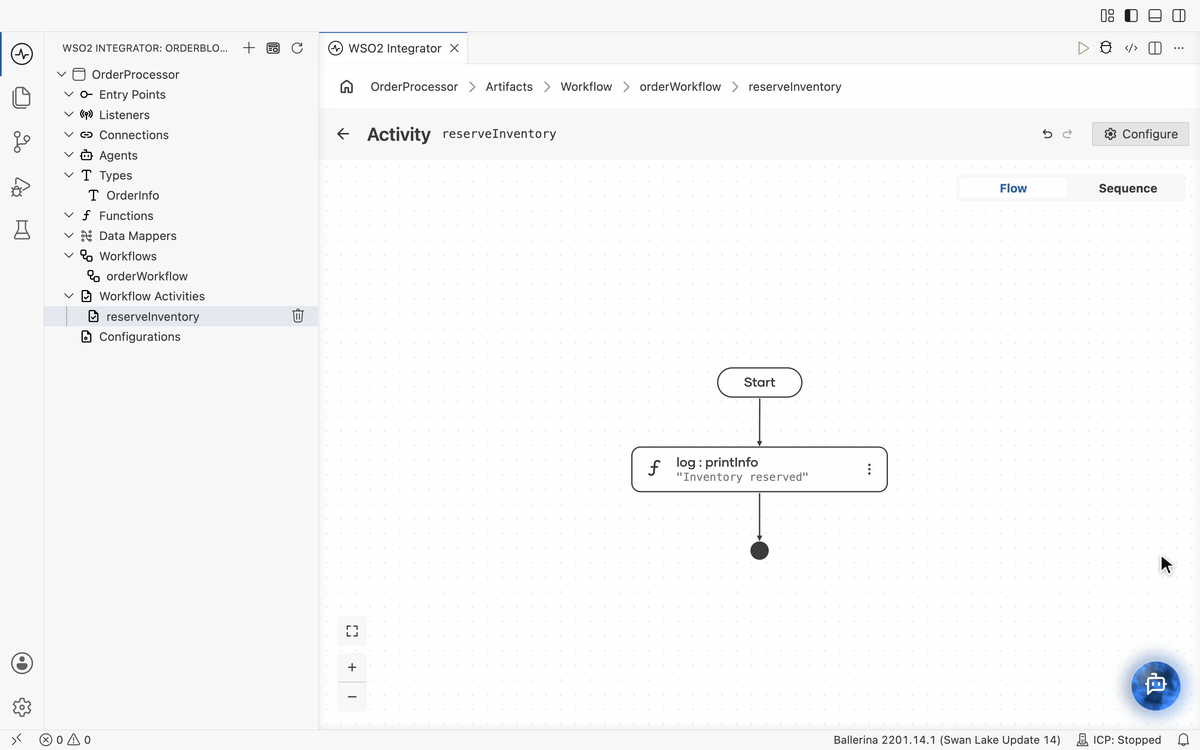The height and width of the screenshot is (750, 1200).
Task: Switch to Sequence view
Action: tap(1127, 188)
